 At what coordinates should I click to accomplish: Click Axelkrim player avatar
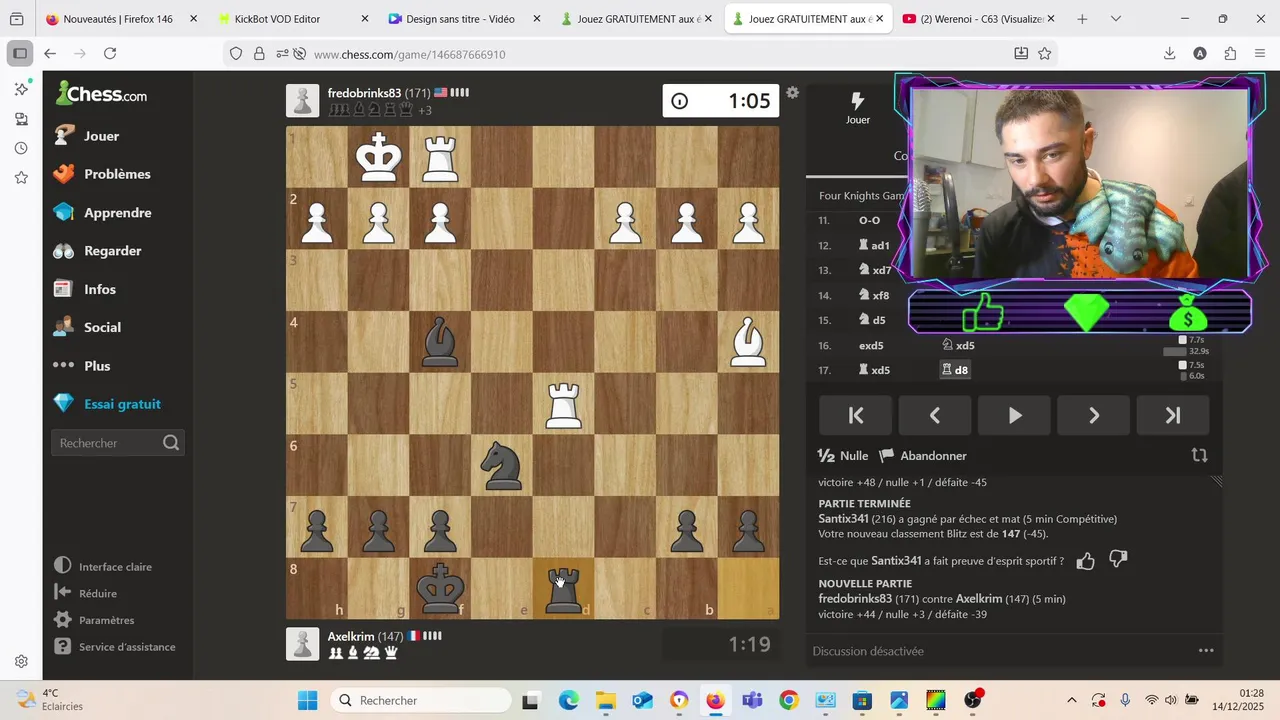tap(303, 644)
